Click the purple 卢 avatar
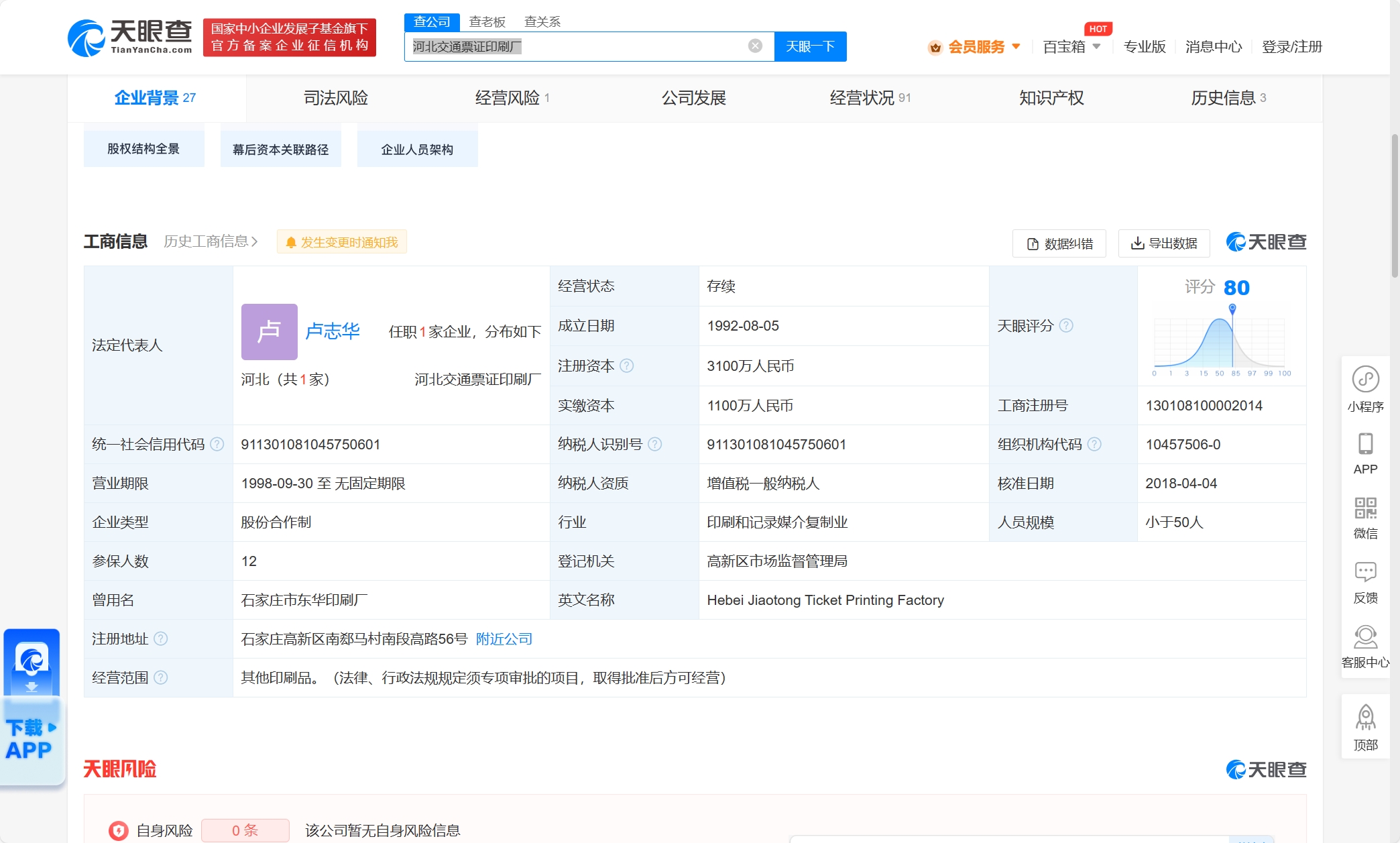Viewport: 1400px width, 843px height. [270, 331]
